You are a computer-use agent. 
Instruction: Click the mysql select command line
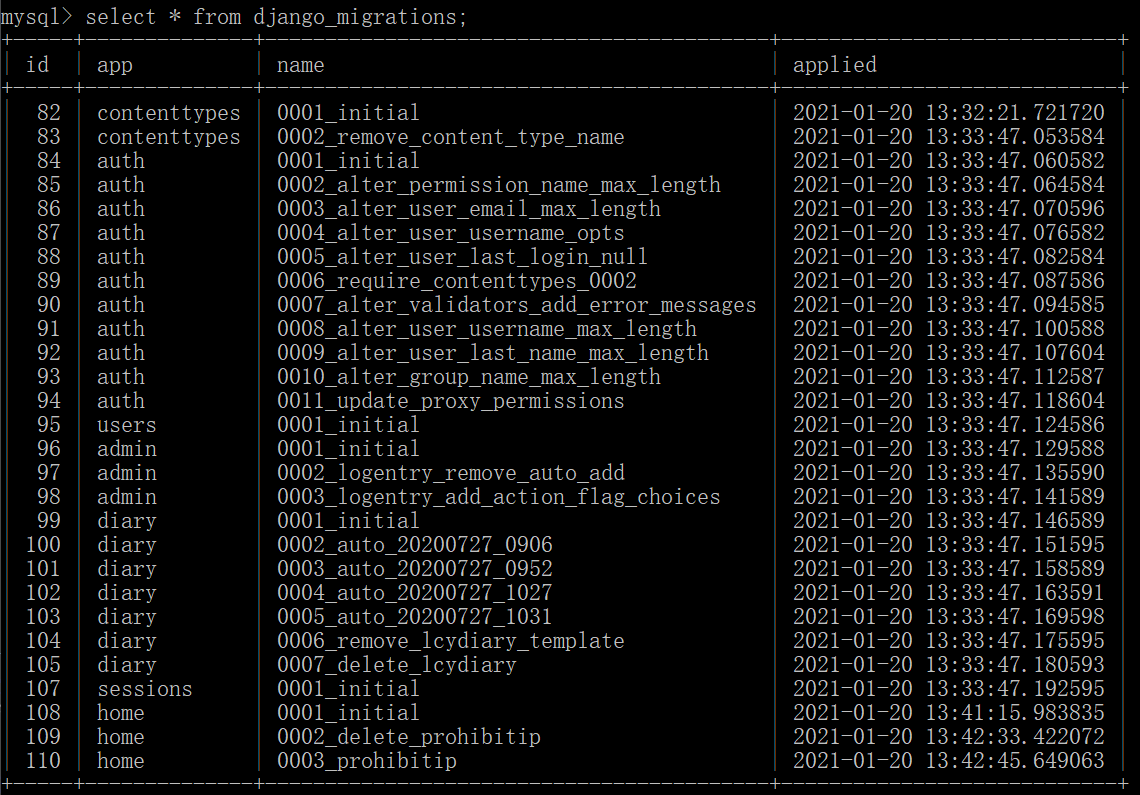coord(234,17)
